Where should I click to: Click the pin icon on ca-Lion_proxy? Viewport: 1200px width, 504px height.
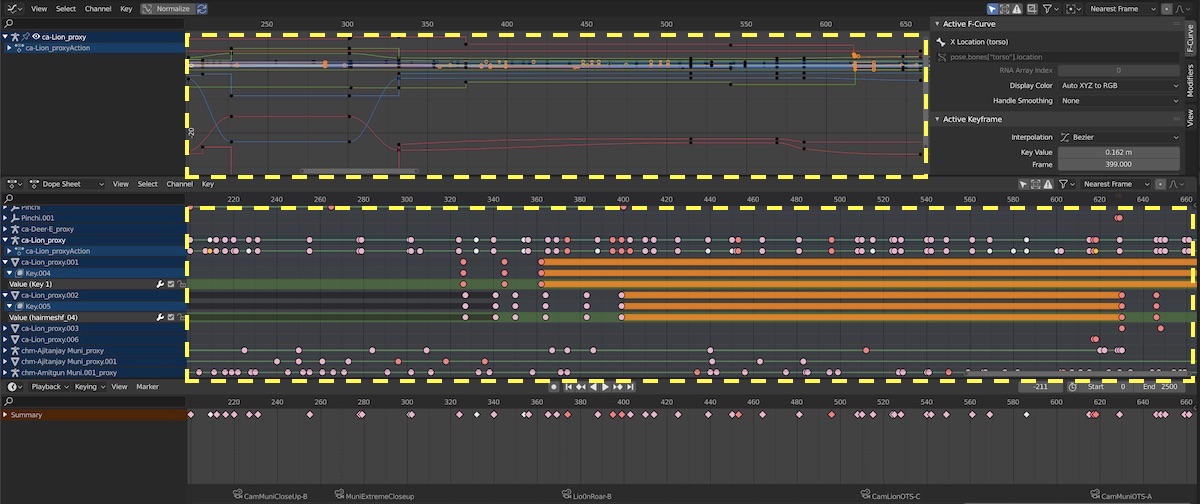pos(25,36)
